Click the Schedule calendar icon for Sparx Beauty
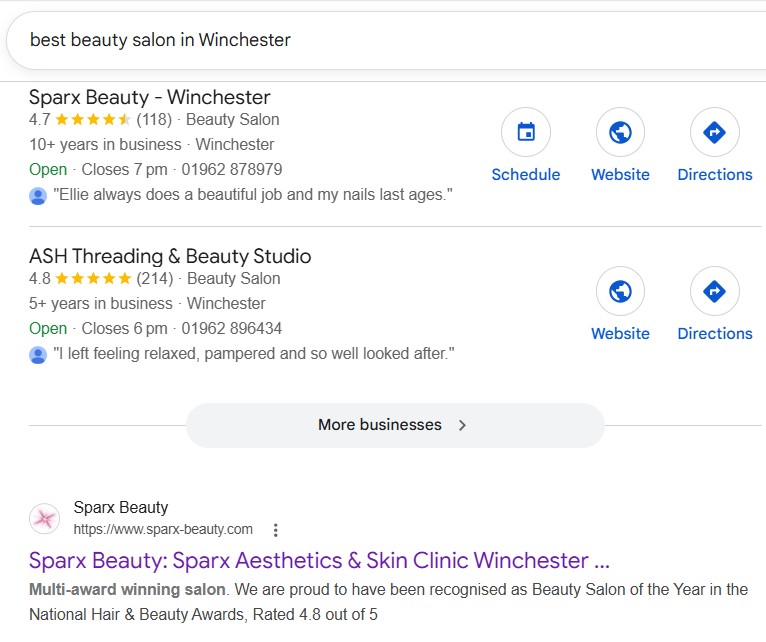This screenshot has height=642, width=766. pyautogui.click(x=526, y=132)
